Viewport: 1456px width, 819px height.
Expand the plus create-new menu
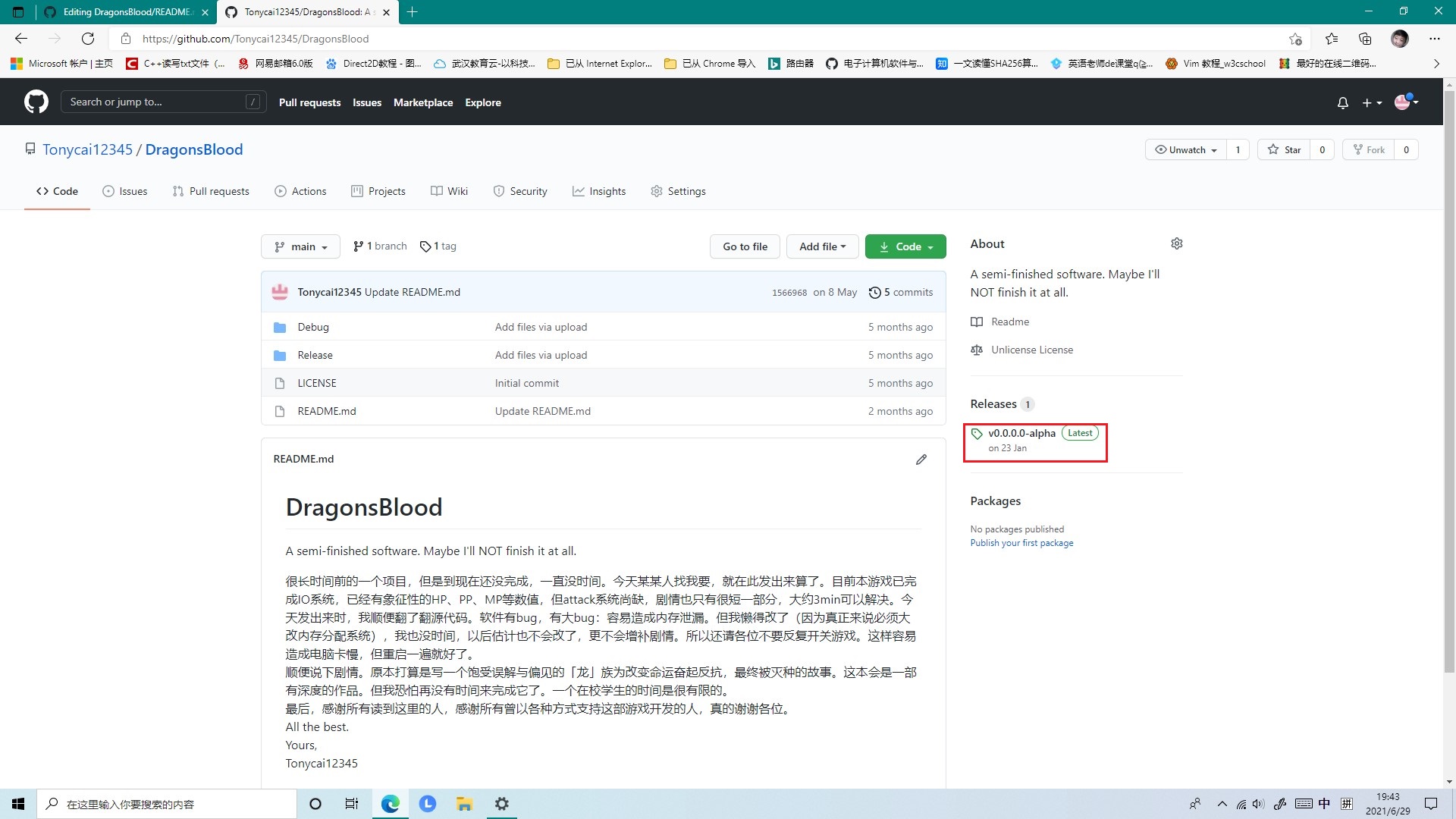point(1372,102)
